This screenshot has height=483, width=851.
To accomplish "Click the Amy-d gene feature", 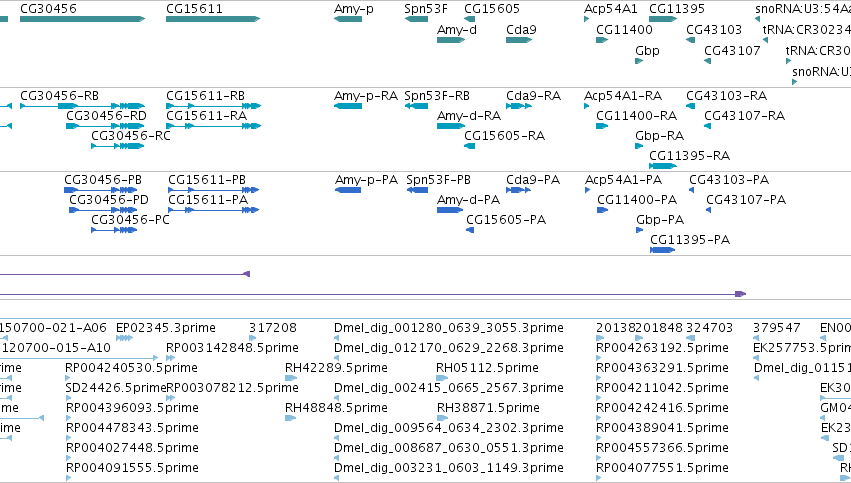I will click(x=451, y=40).
